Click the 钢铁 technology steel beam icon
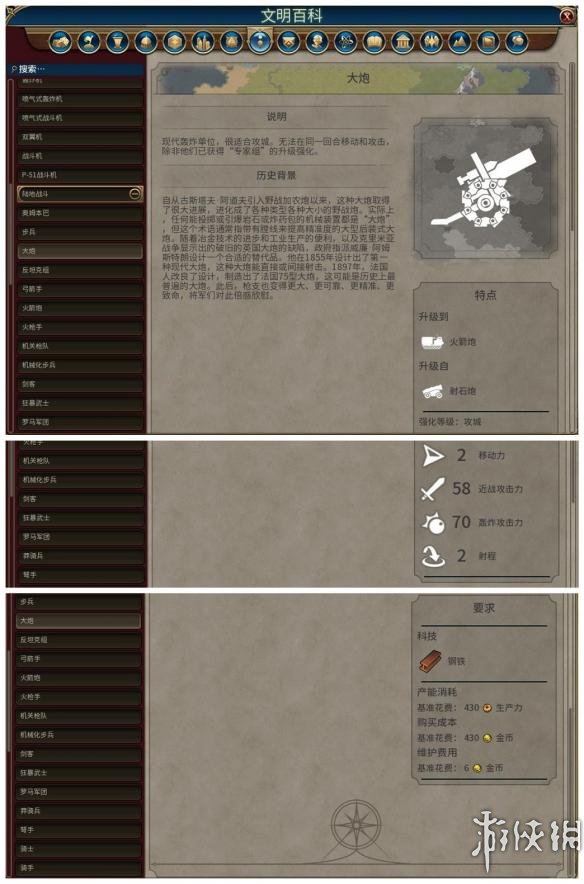Screen dimensions: 584x884 pyautogui.click(x=431, y=661)
